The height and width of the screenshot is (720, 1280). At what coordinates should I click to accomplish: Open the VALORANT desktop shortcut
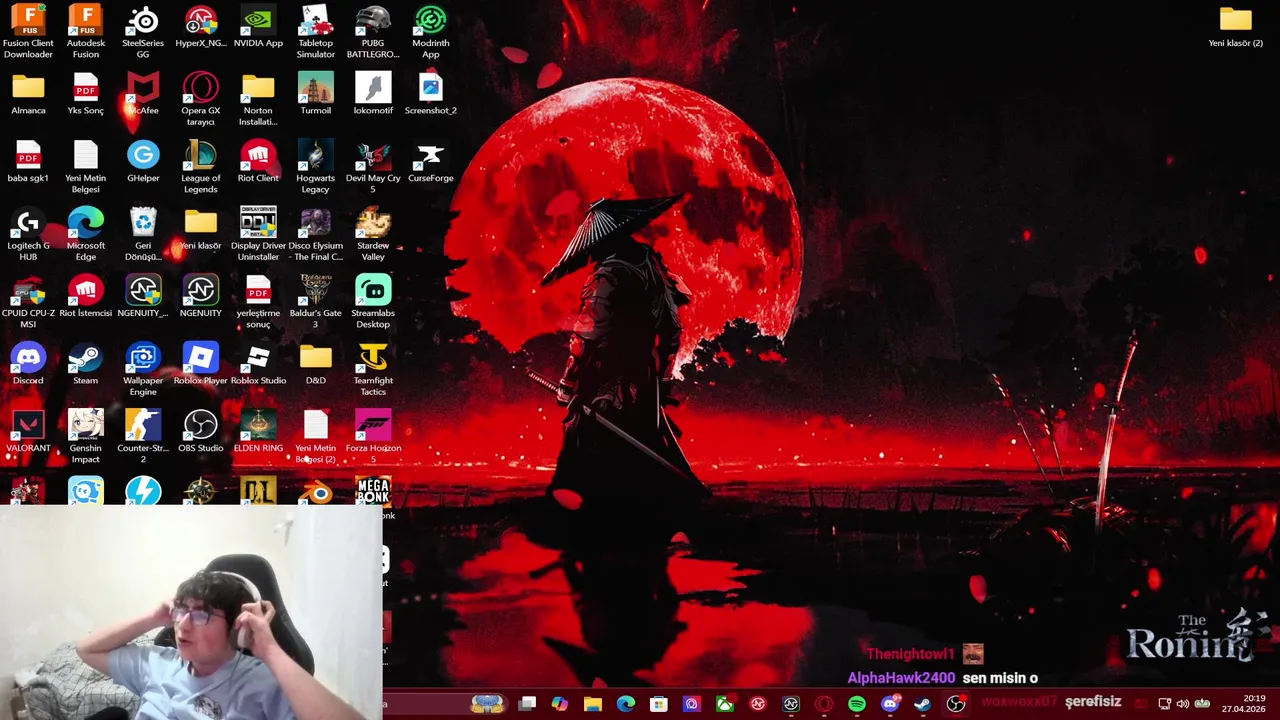[28, 432]
